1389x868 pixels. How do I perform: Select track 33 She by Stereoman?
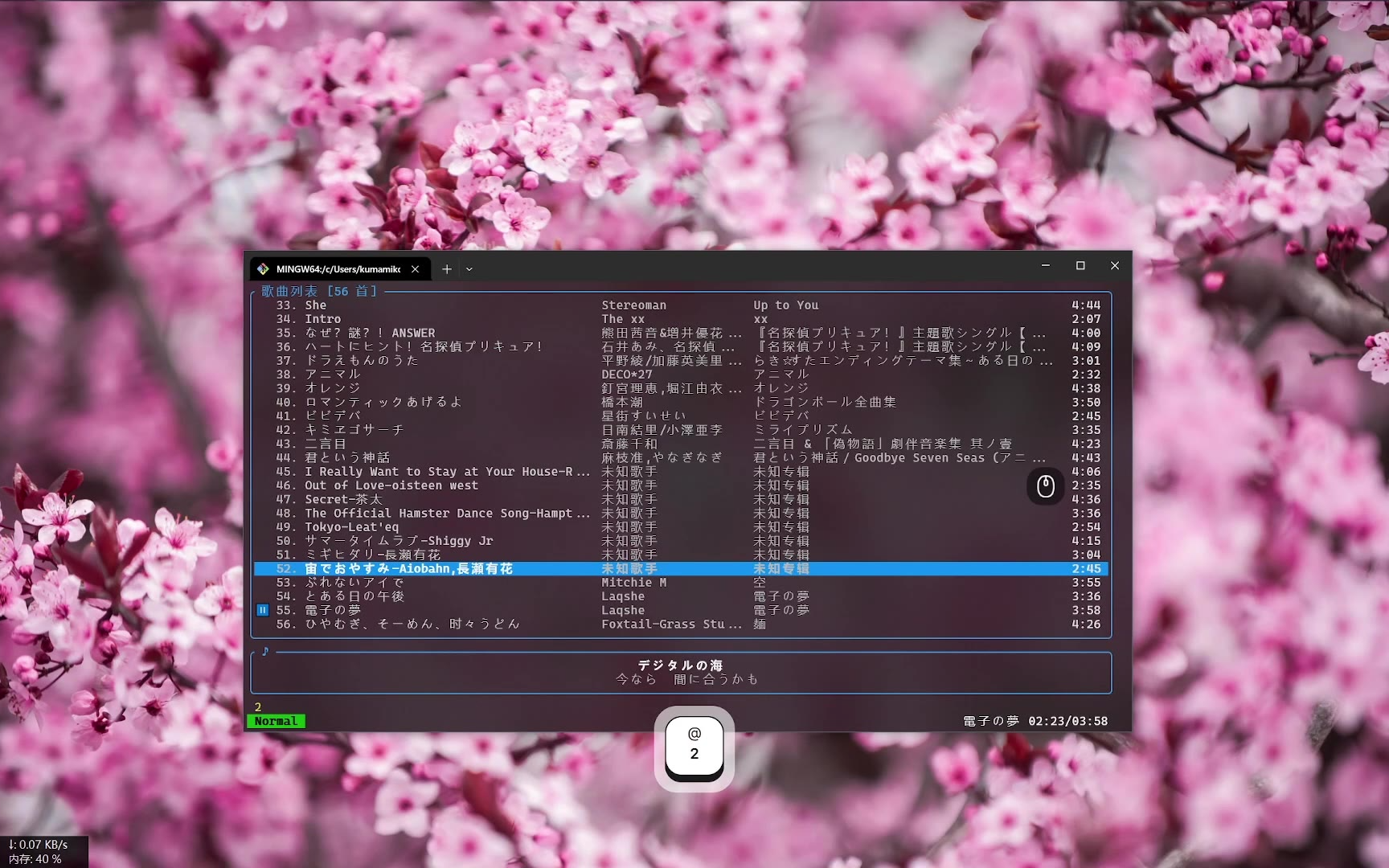tap(316, 305)
